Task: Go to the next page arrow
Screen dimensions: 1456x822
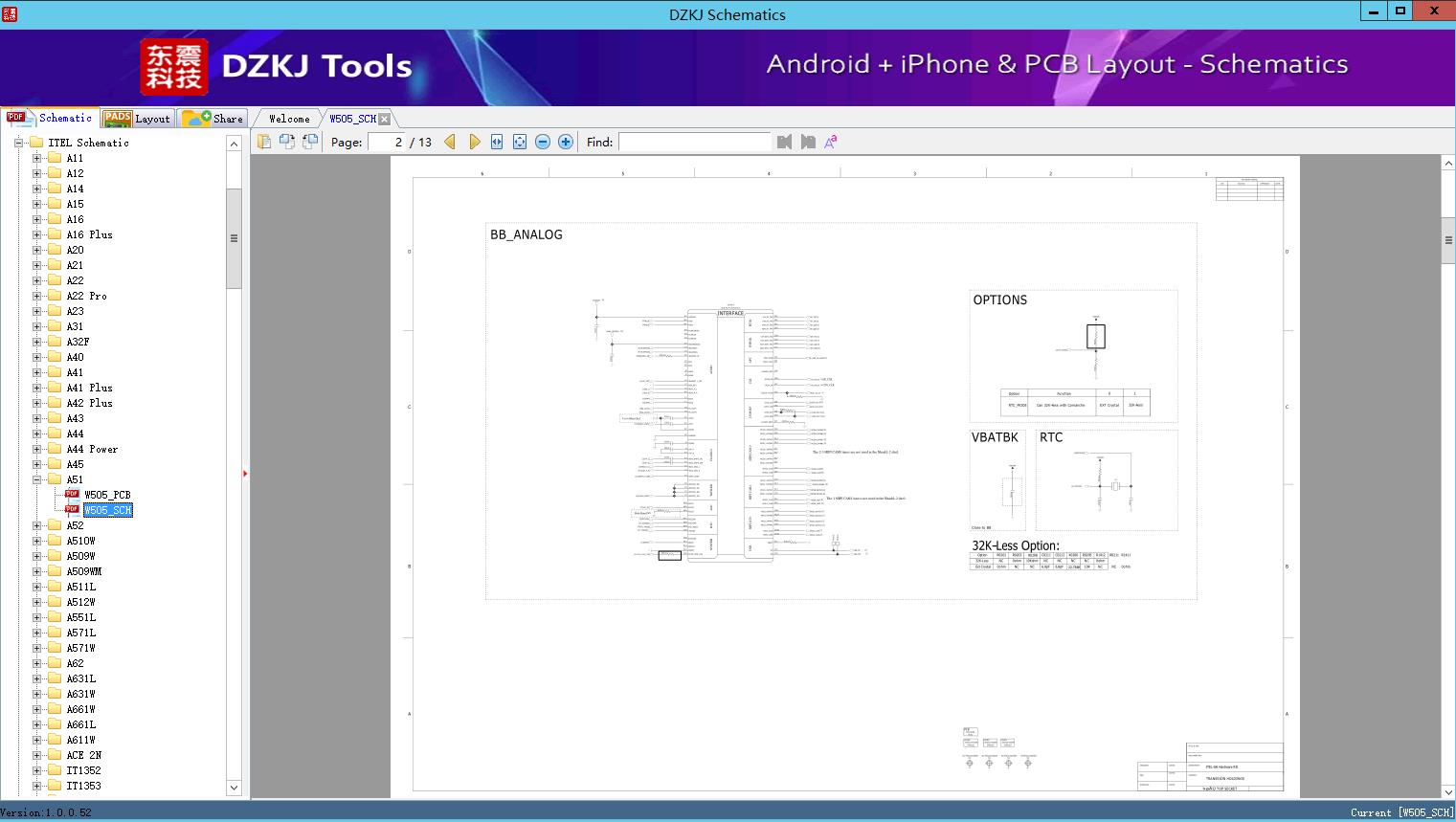Action: coord(474,142)
